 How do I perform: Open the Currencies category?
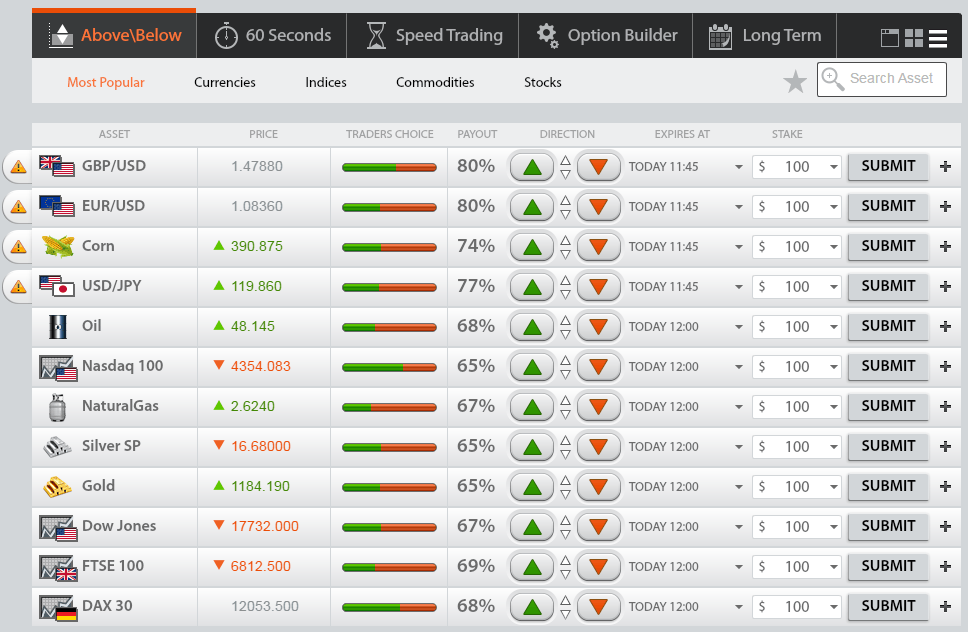tap(224, 82)
